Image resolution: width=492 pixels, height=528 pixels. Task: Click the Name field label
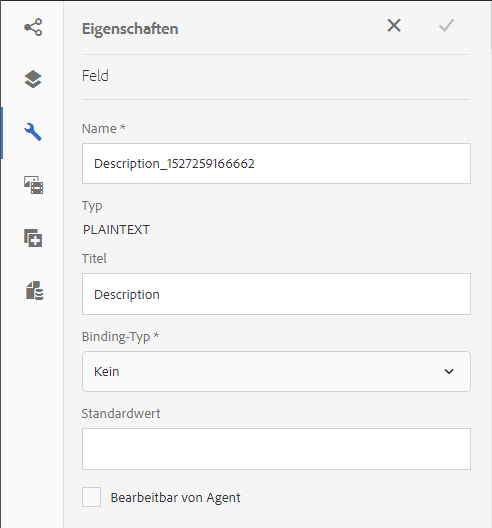pyautogui.click(x=103, y=129)
